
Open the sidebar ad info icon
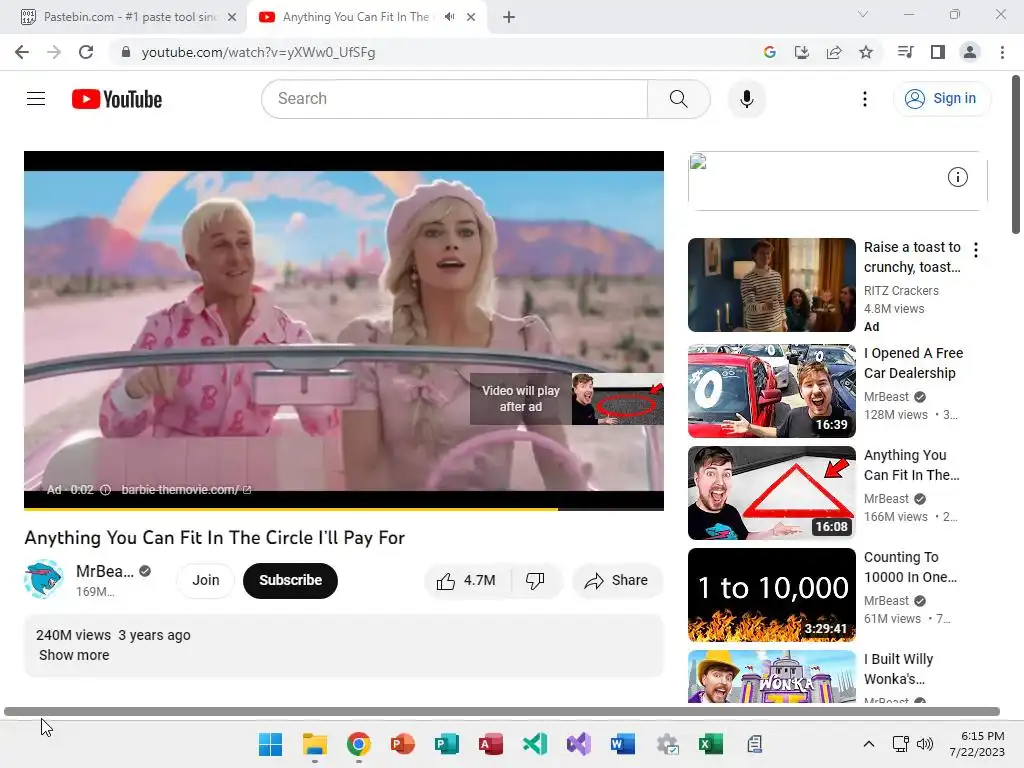click(957, 177)
